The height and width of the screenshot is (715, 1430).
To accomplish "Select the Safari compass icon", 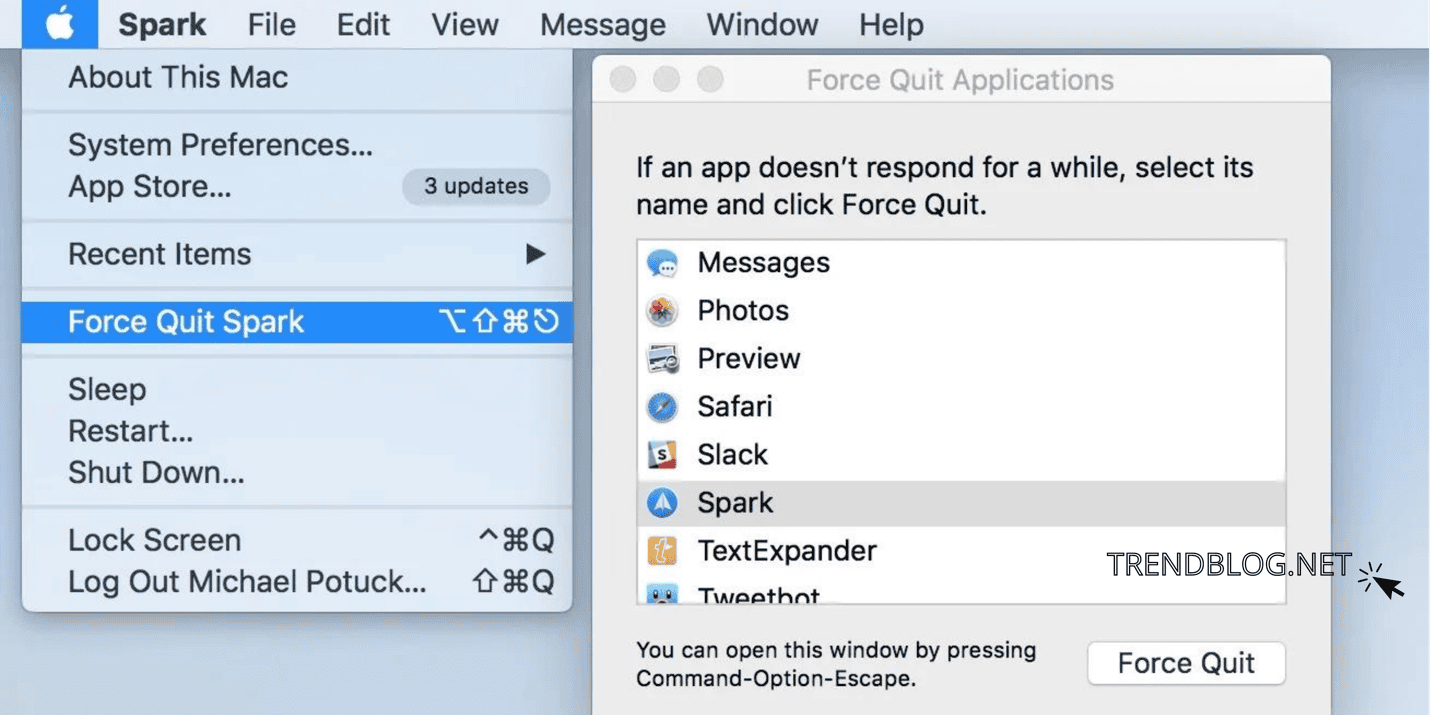I will tap(662, 407).
